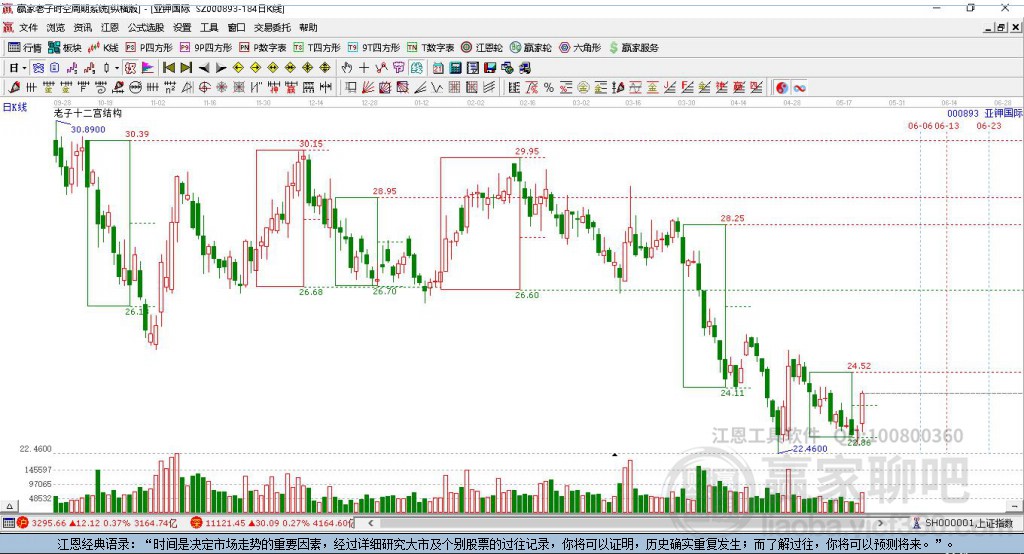This screenshot has height=554, width=1024.
Task: Select the percent % line tool
Action: pos(549,88)
